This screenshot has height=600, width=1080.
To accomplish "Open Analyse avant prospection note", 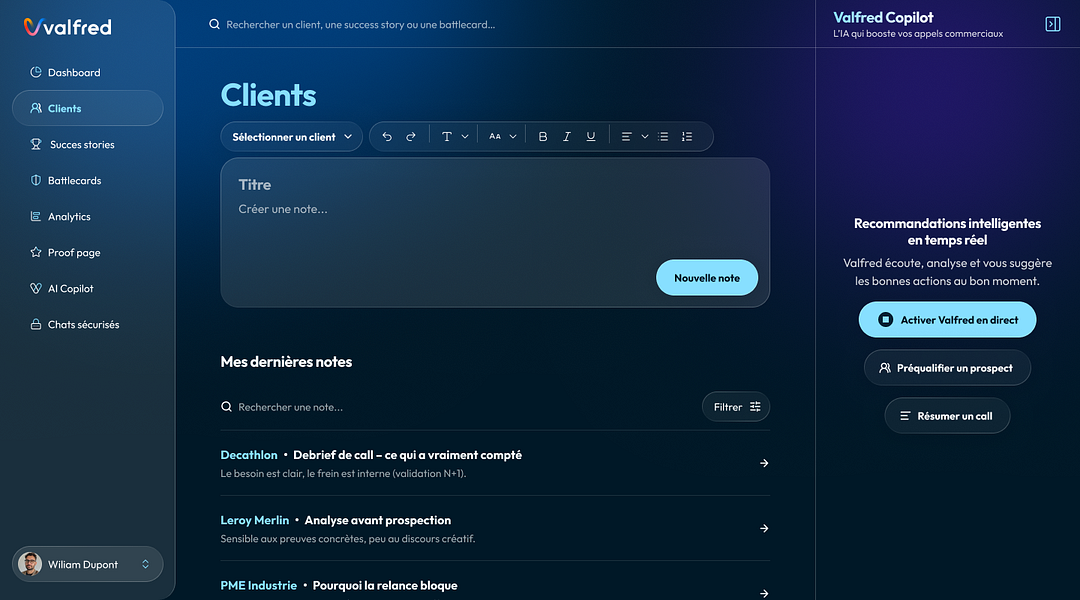I will click(x=377, y=520).
